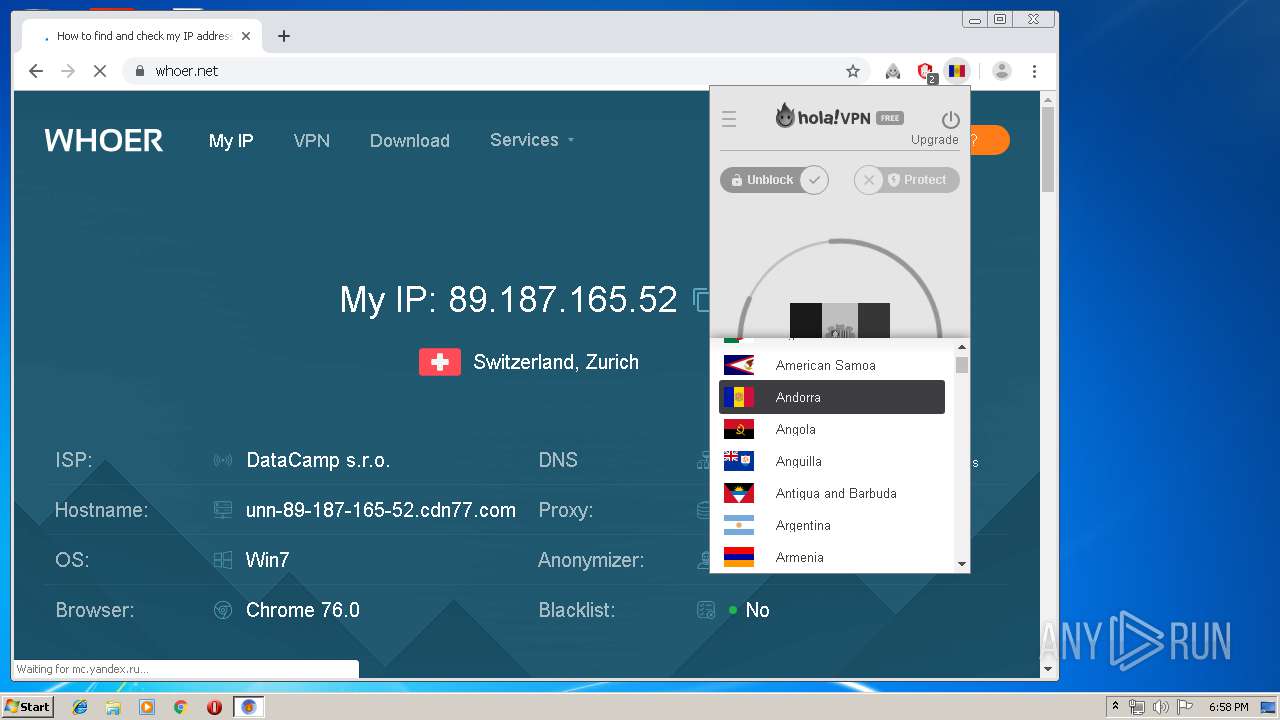Click the My IP: 89.187.165.52 heading
Screen dimensions: 1280x720
point(509,300)
